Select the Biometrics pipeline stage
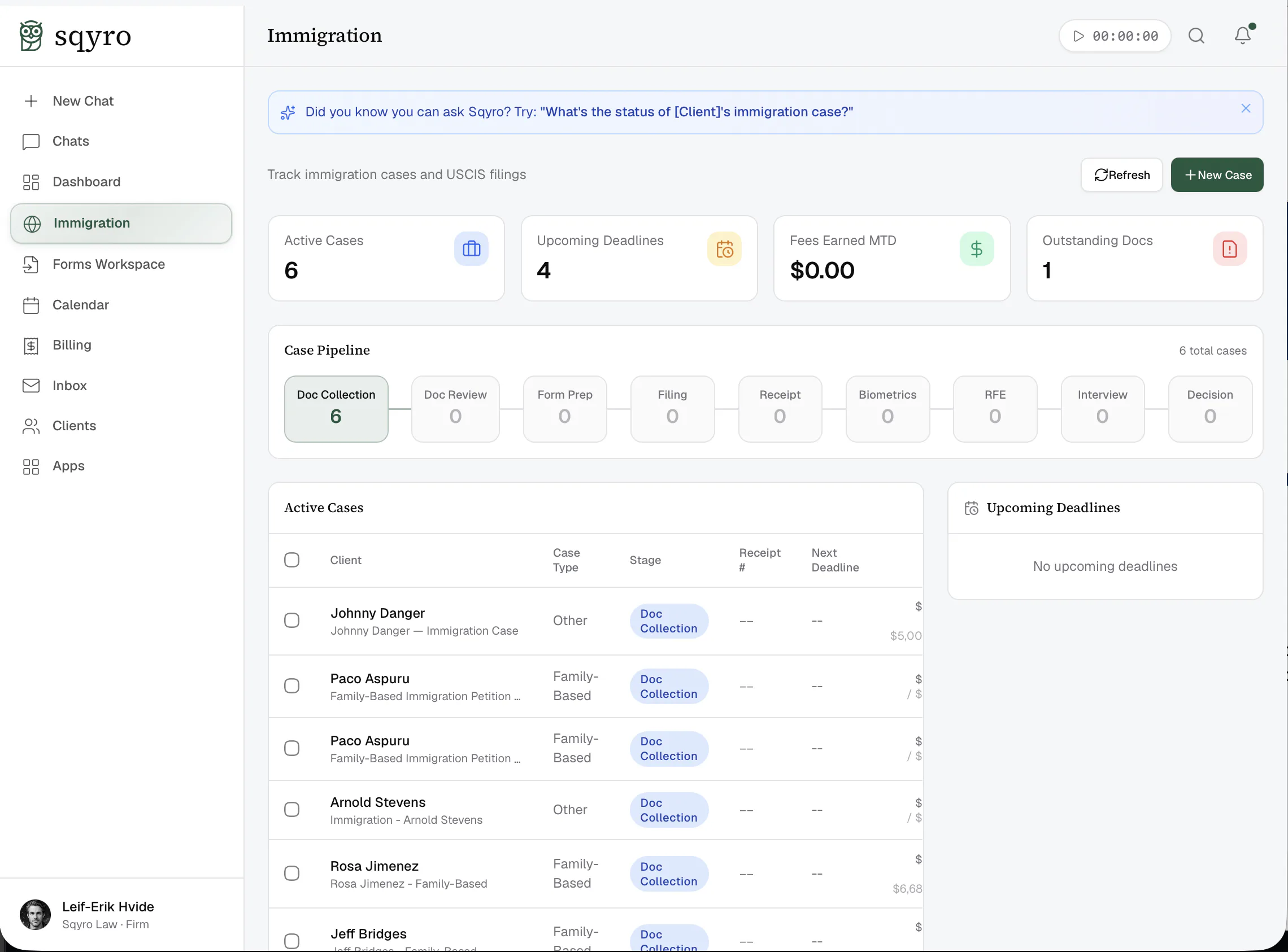This screenshot has width=1288, height=952. coord(887,409)
